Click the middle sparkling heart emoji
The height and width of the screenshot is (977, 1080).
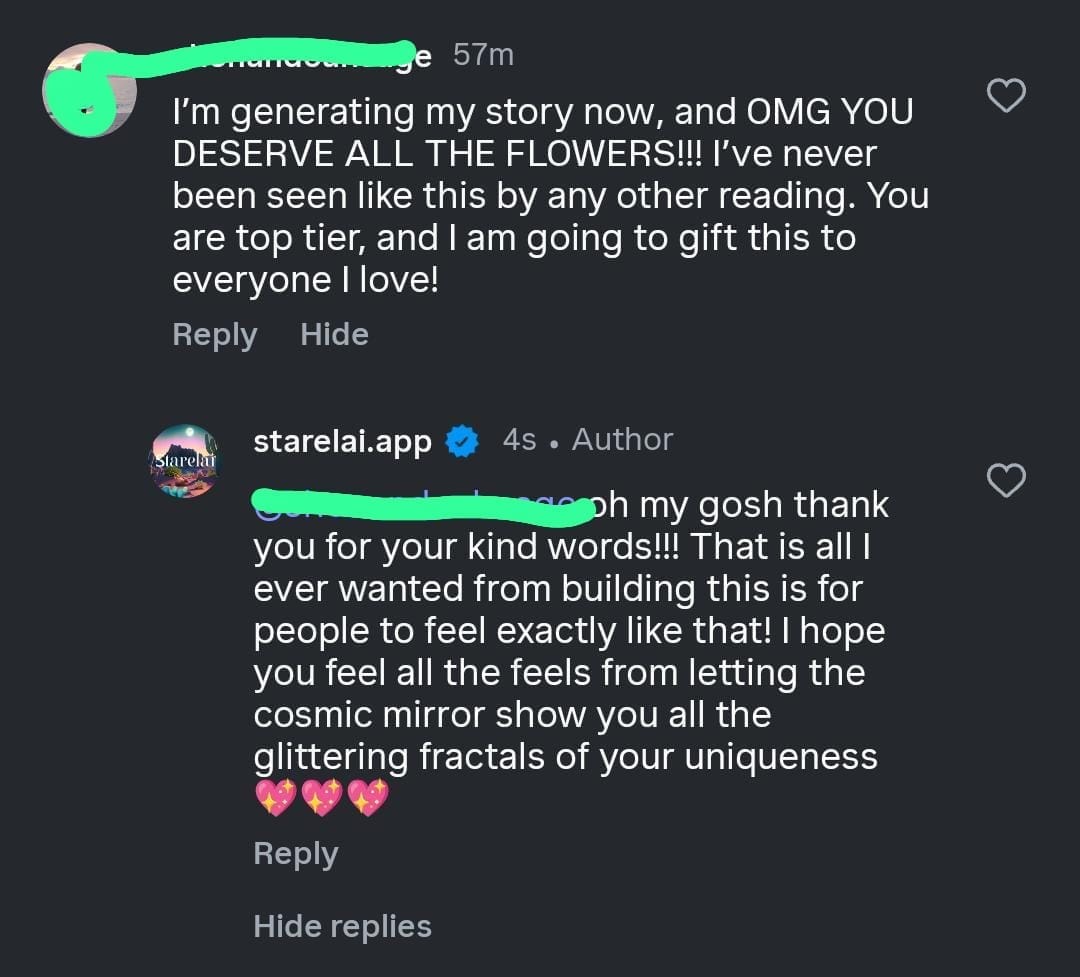[321, 799]
